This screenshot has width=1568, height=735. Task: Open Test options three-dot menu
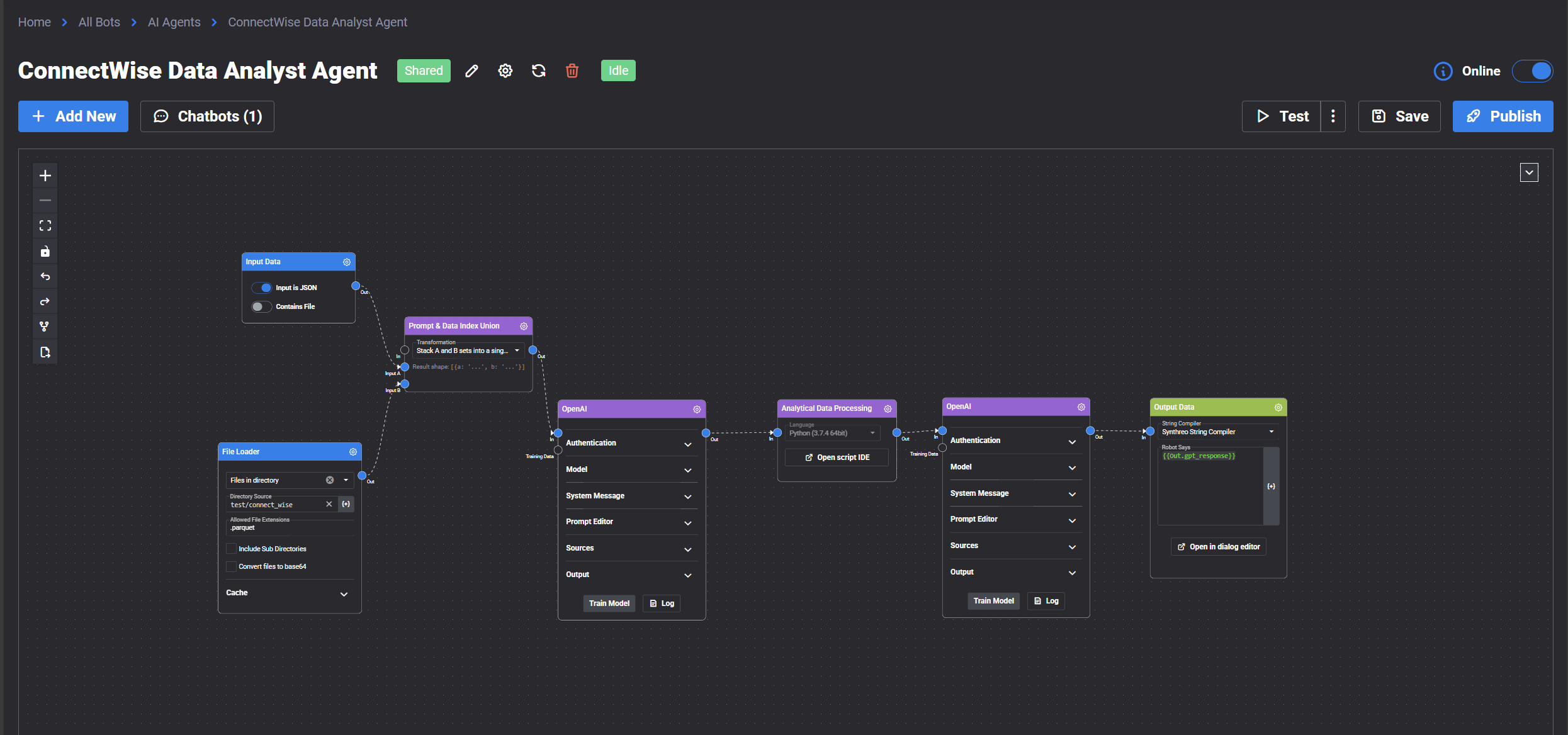click(x=1333, y=116)
